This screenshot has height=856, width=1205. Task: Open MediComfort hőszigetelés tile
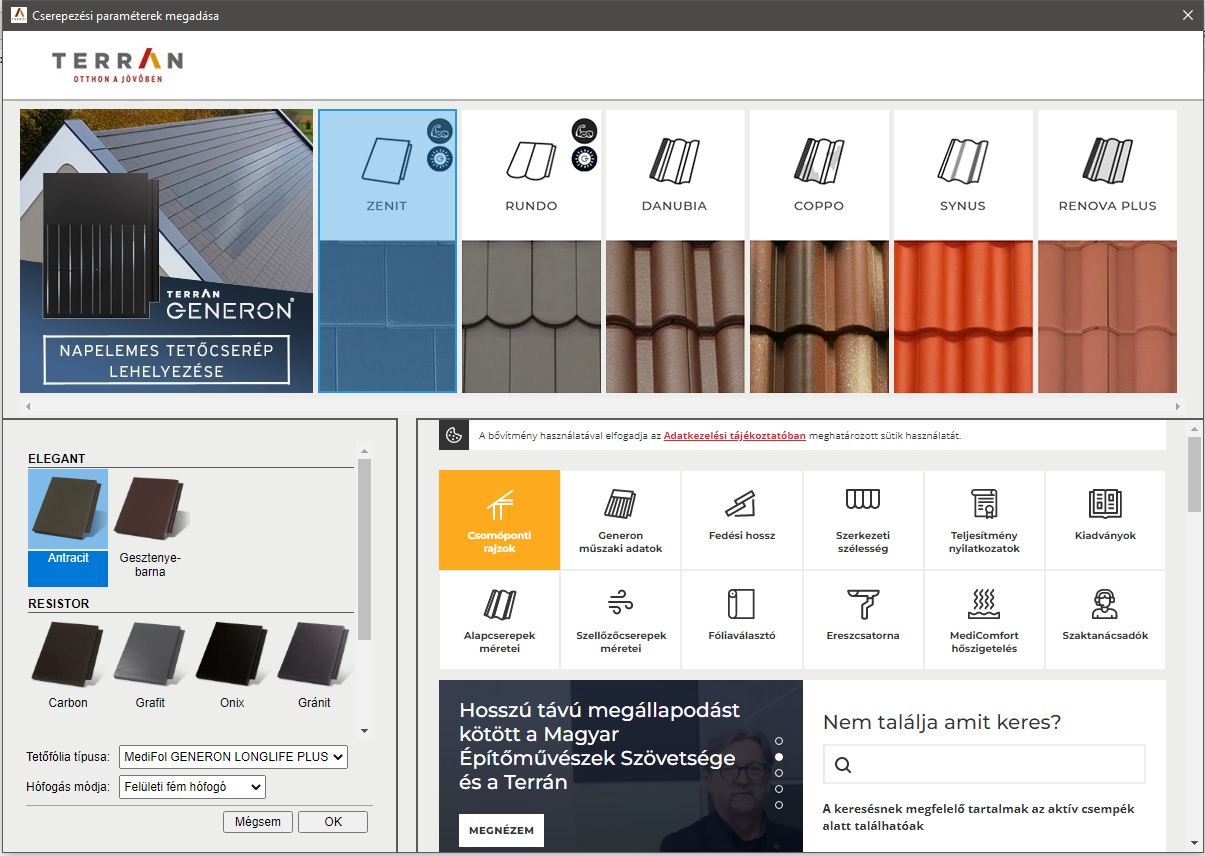tap(984, 620)
